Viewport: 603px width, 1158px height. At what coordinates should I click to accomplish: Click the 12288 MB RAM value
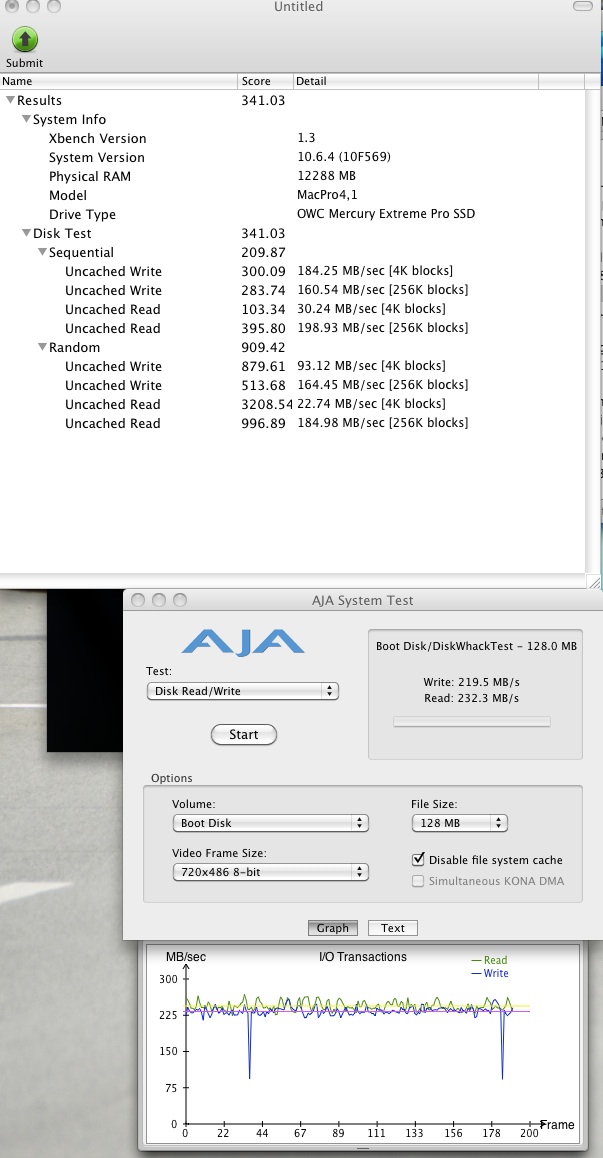click(x=326, y=176)
